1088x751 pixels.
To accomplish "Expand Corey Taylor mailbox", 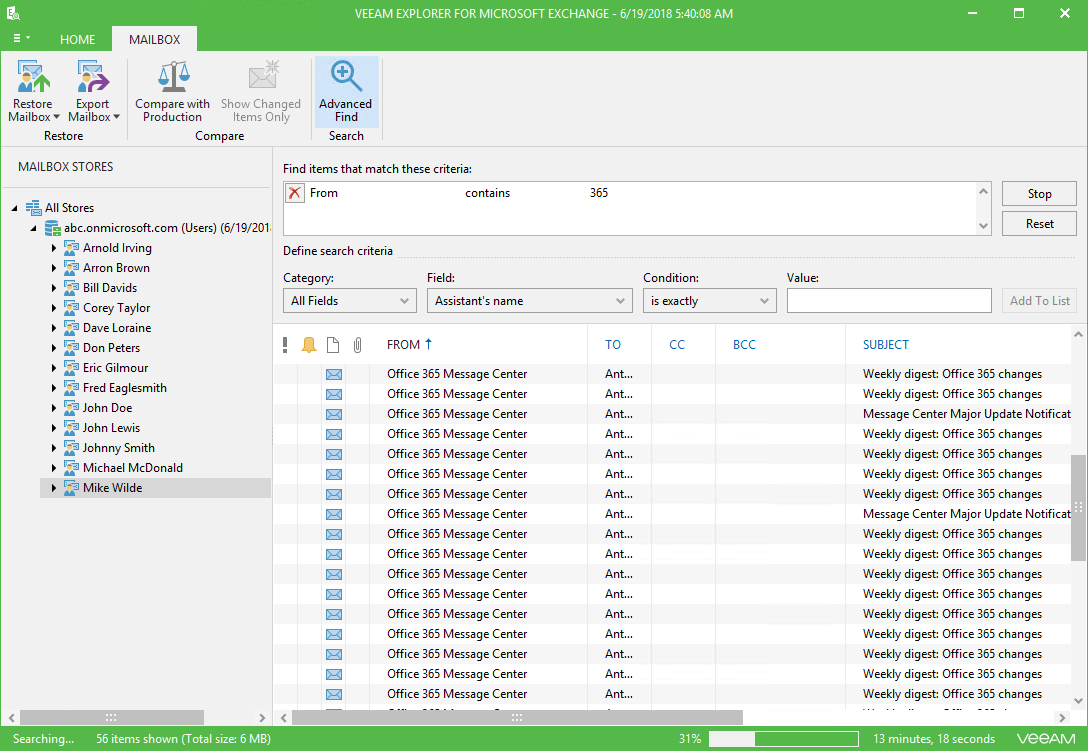I will [54, 307].
